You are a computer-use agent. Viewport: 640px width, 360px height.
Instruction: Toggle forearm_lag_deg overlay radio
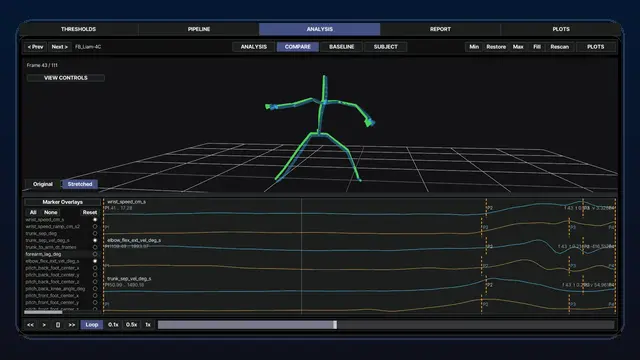point(95,254)
